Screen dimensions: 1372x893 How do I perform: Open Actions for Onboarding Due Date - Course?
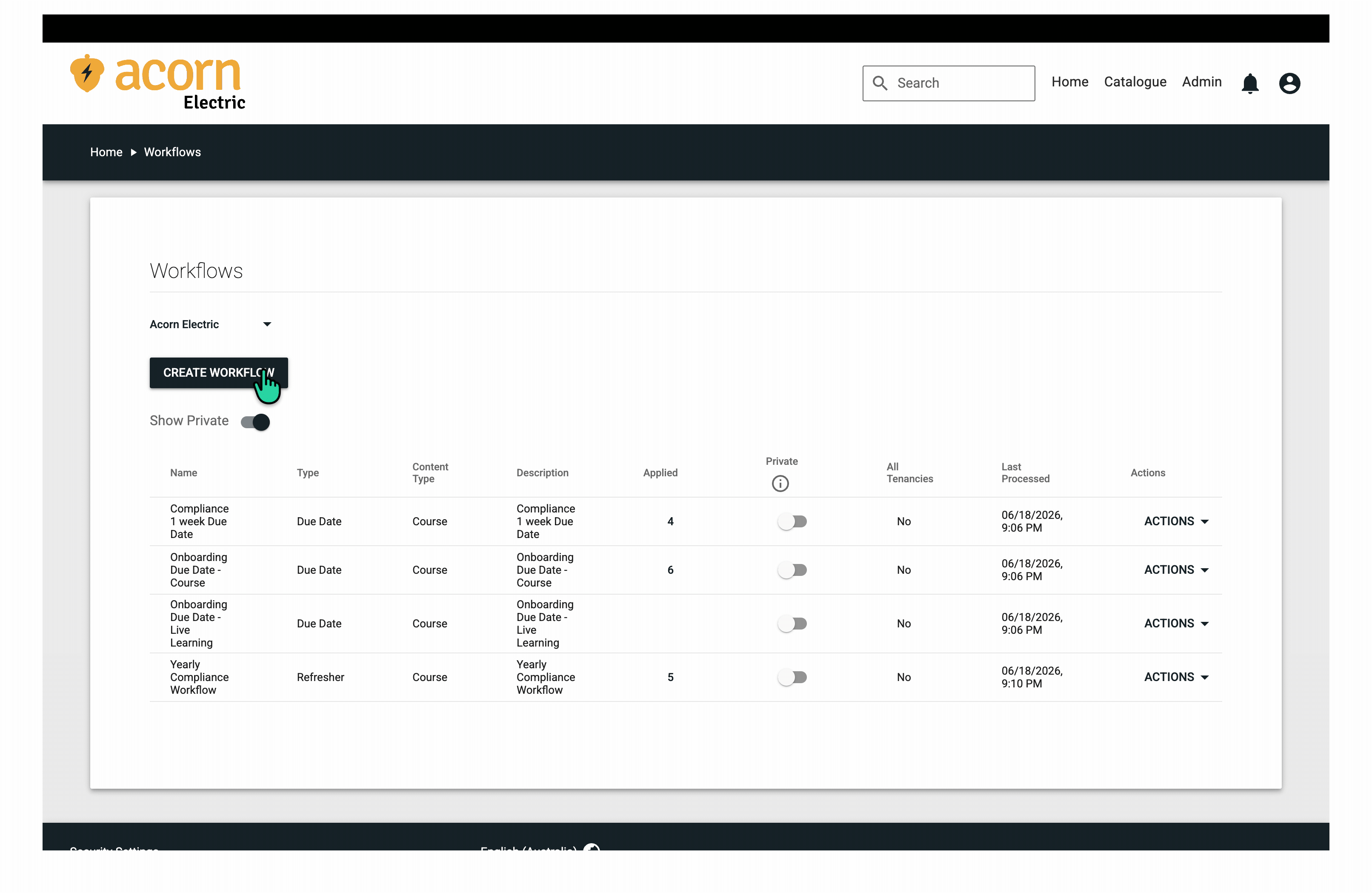[1176, 570]
